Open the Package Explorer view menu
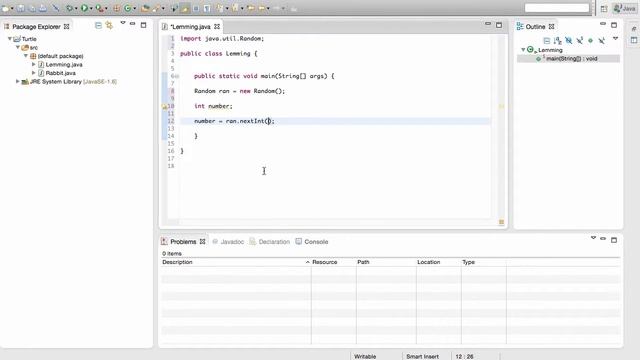The height and width of the screenshot is (360, 640). pos(122,23)
